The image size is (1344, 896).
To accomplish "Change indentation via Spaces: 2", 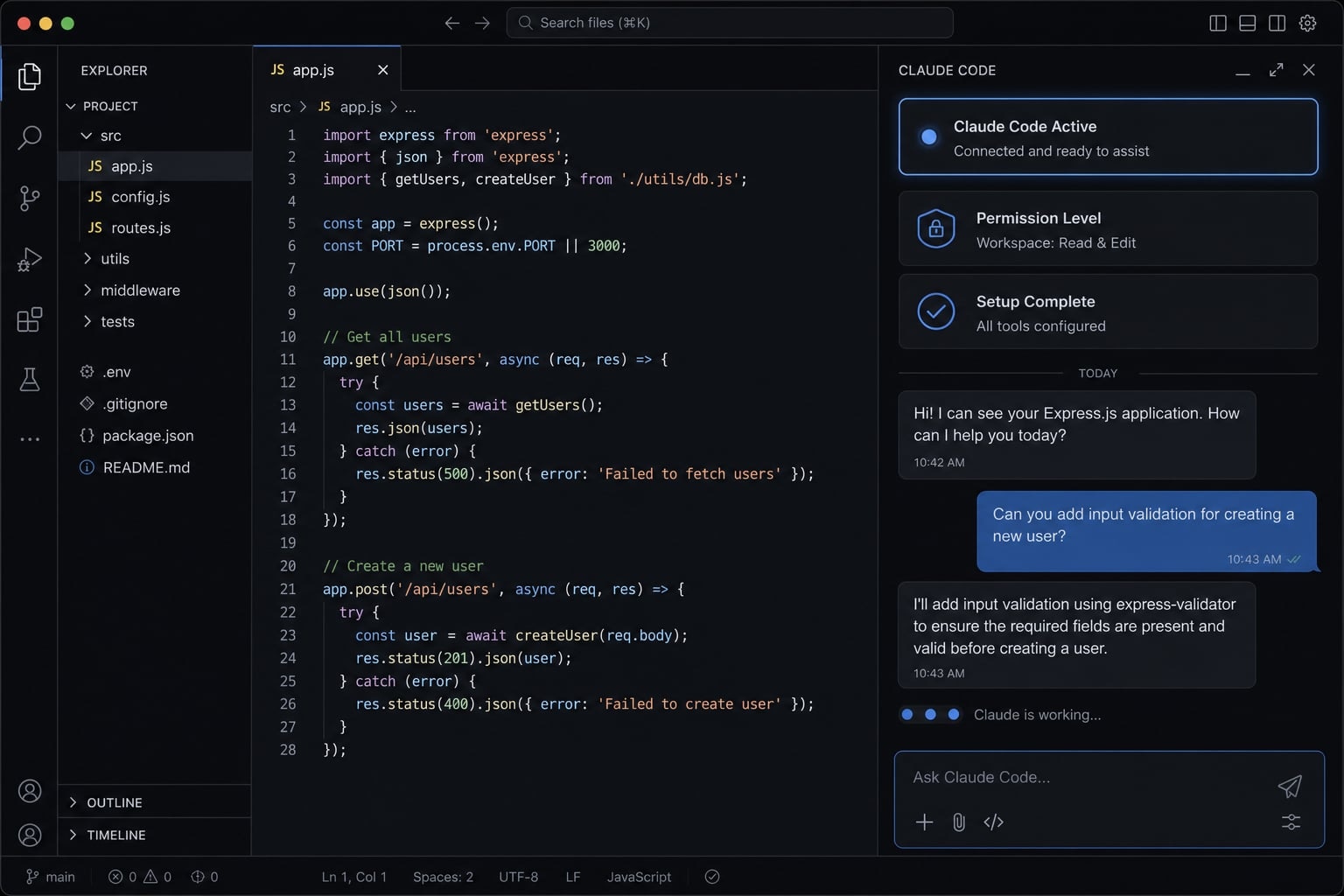I will pos(443,877).
